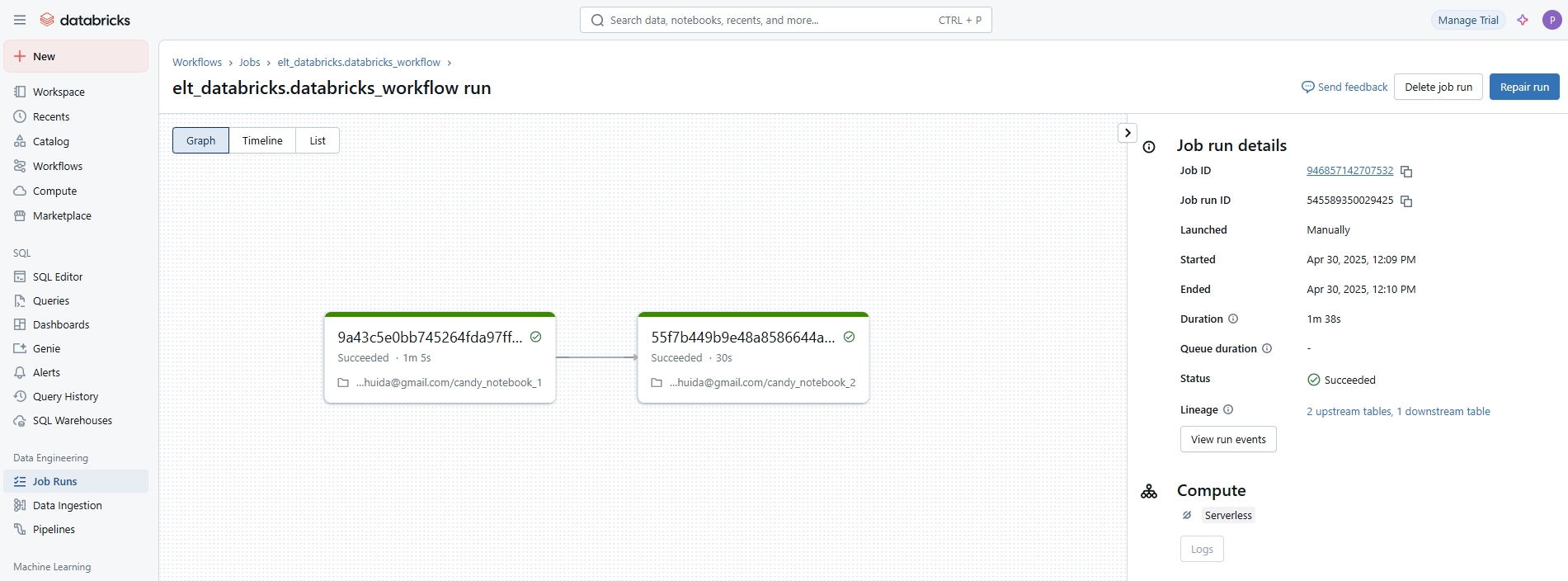Switch to the Graph view tab
This screenshot has width=1568, height=581.
[200, 140]
